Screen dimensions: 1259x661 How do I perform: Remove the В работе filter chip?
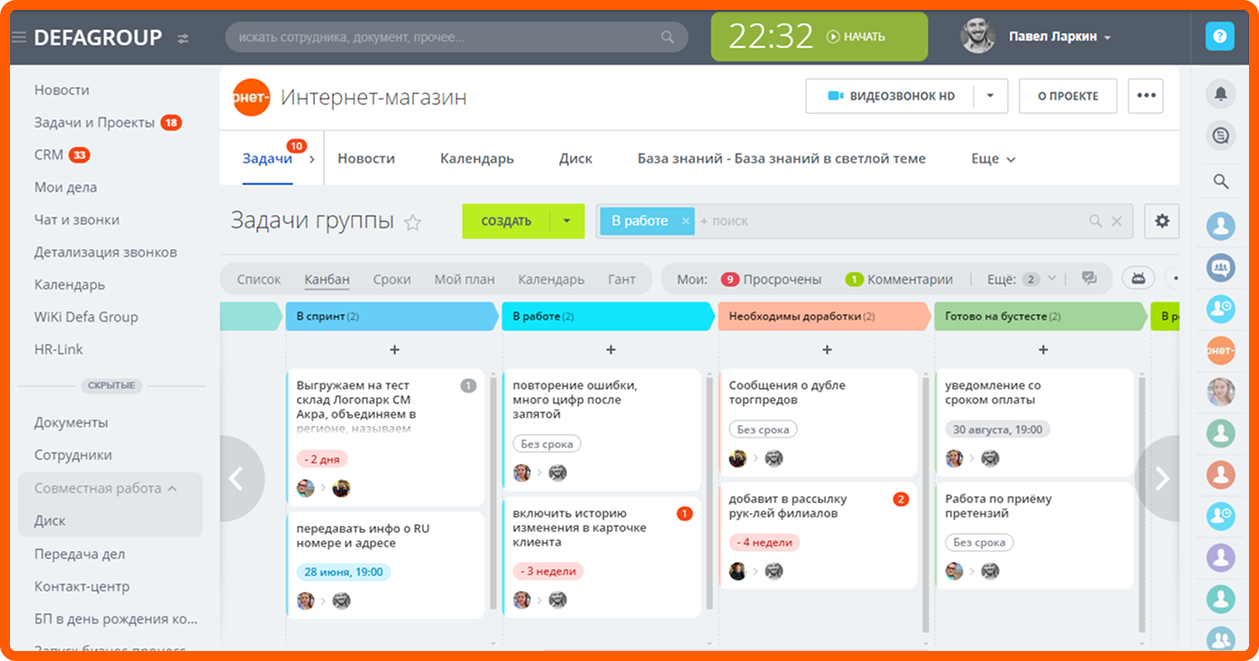click(x=685, y=221)
